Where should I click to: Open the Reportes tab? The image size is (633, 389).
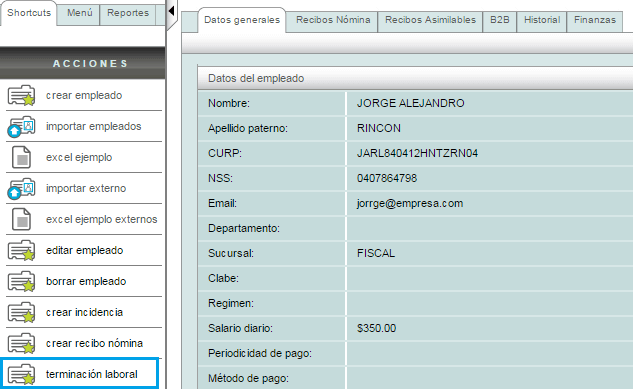click(x=128, y=13)
